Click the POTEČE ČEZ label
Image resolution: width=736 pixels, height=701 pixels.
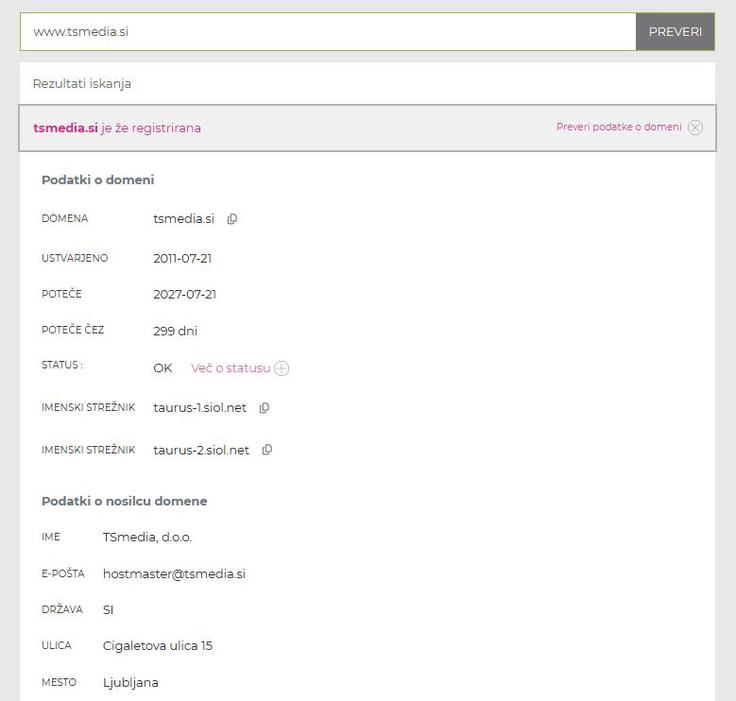(x=73, y=330)
